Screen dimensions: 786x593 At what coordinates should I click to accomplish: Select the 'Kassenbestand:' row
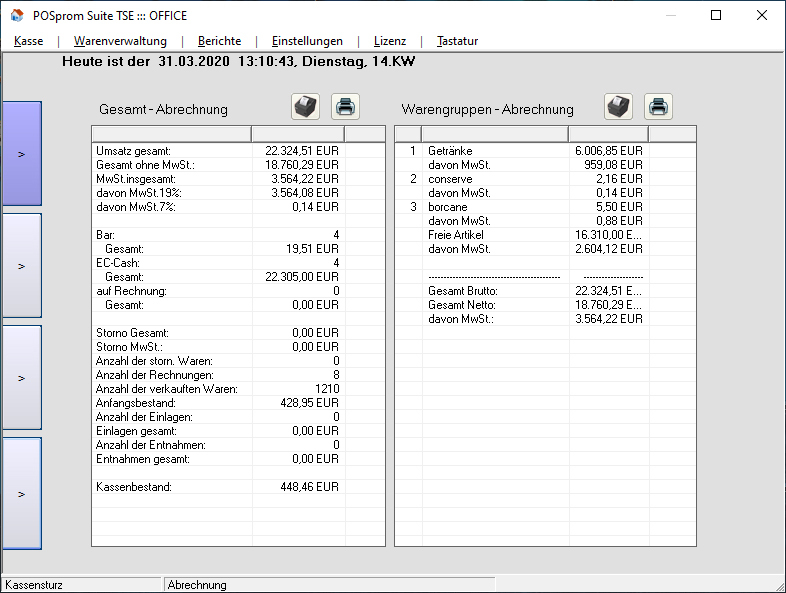tap(239, 487)
